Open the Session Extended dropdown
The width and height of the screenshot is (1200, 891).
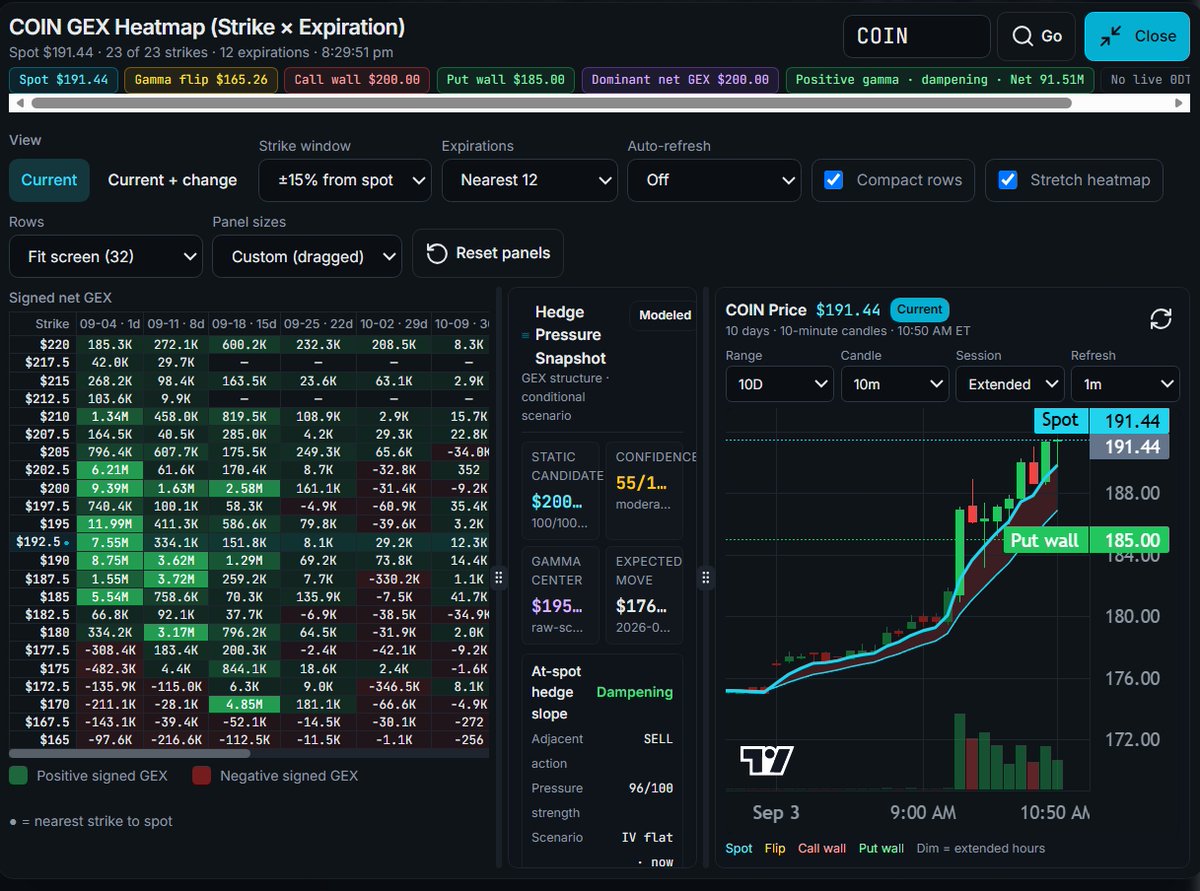tap(1010, 384)
